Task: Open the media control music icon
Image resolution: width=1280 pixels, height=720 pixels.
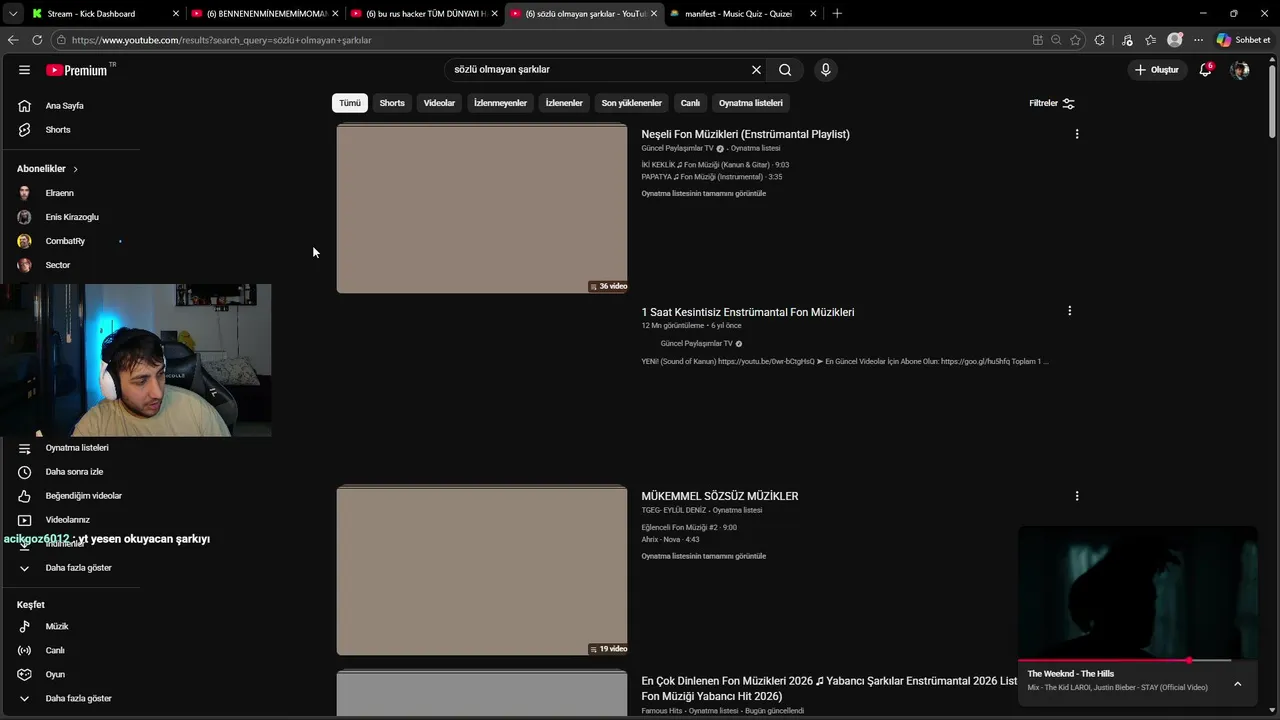Action: [1127, 40]
